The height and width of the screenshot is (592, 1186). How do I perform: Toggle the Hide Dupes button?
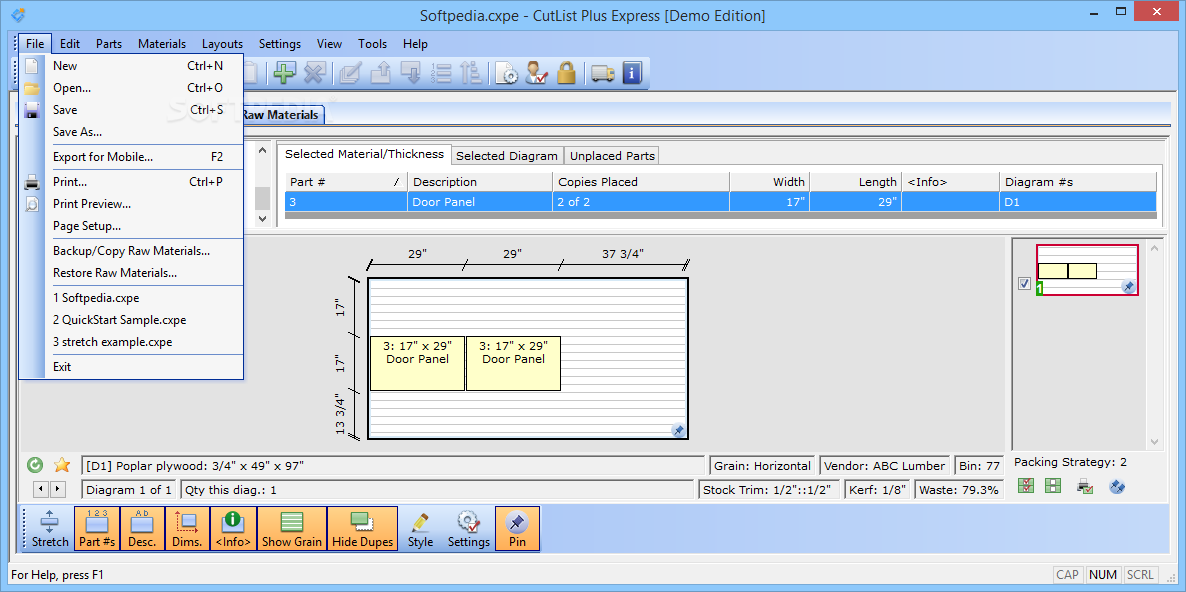(x=363, y=528)
